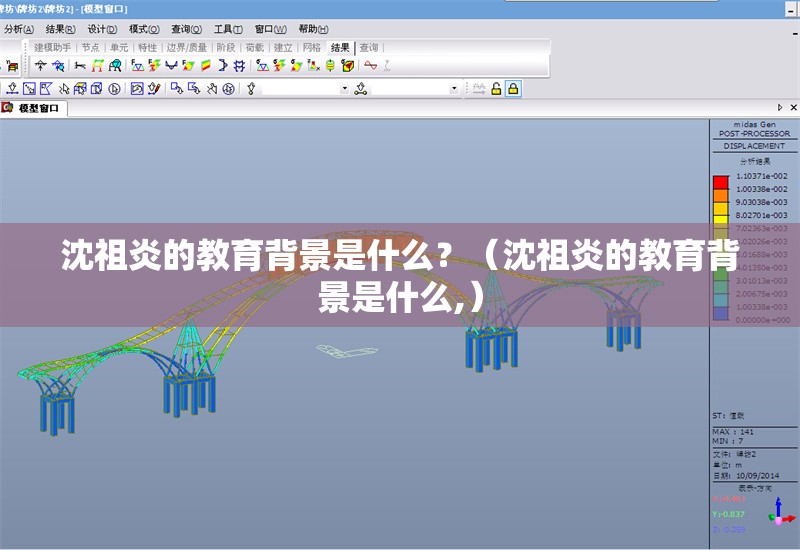Click the polygon flag selection icon
This screenshot has width=800, height=550.
pyautogui.click(x=46, y=89)
